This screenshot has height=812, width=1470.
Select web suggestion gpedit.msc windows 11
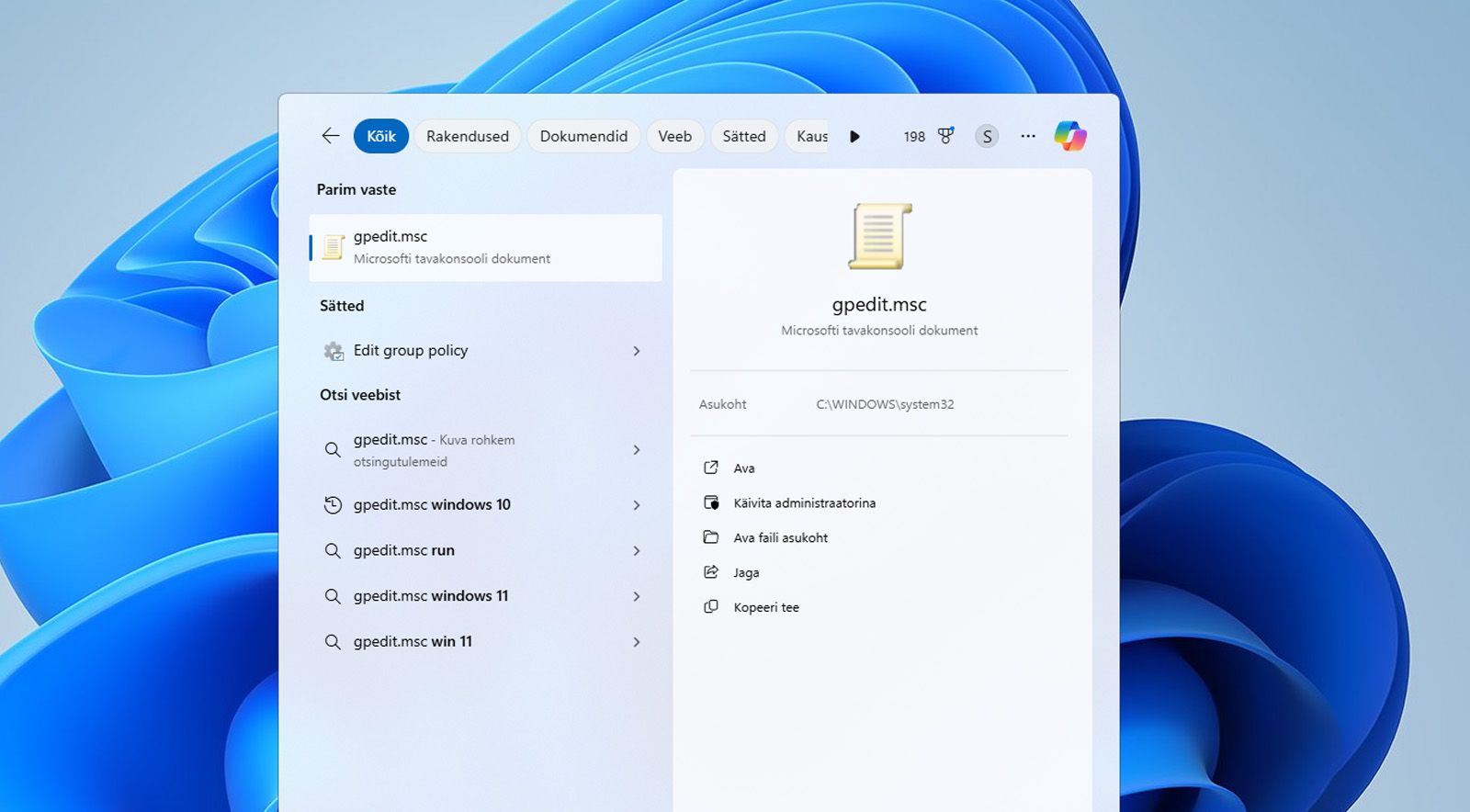485,596
